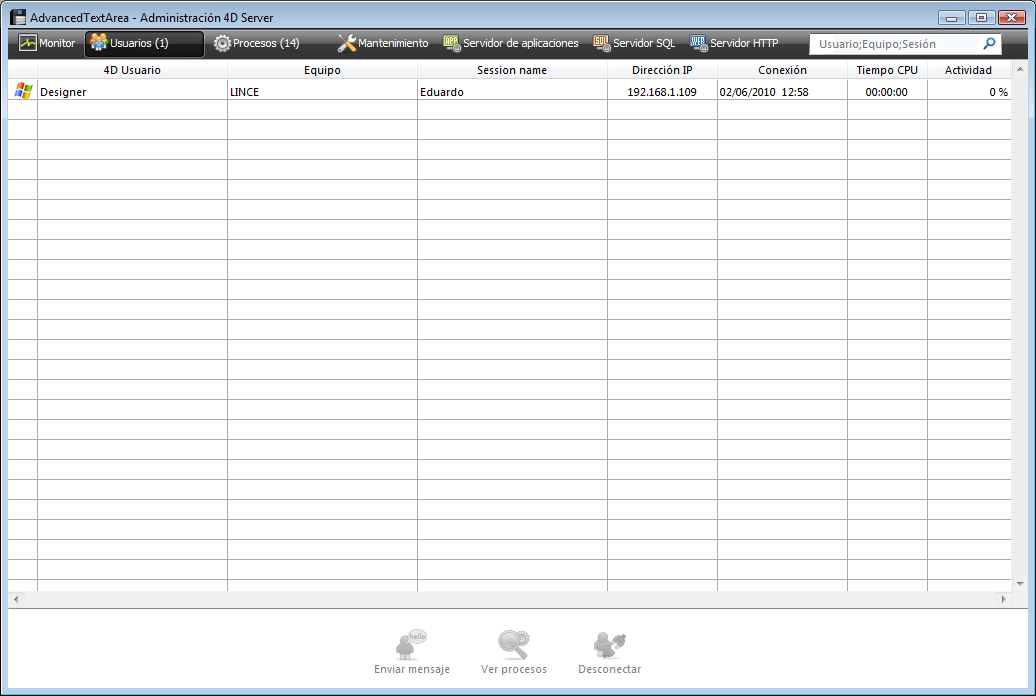Click the search magnifier icon
1036x696 pixels.
(989, 44)
